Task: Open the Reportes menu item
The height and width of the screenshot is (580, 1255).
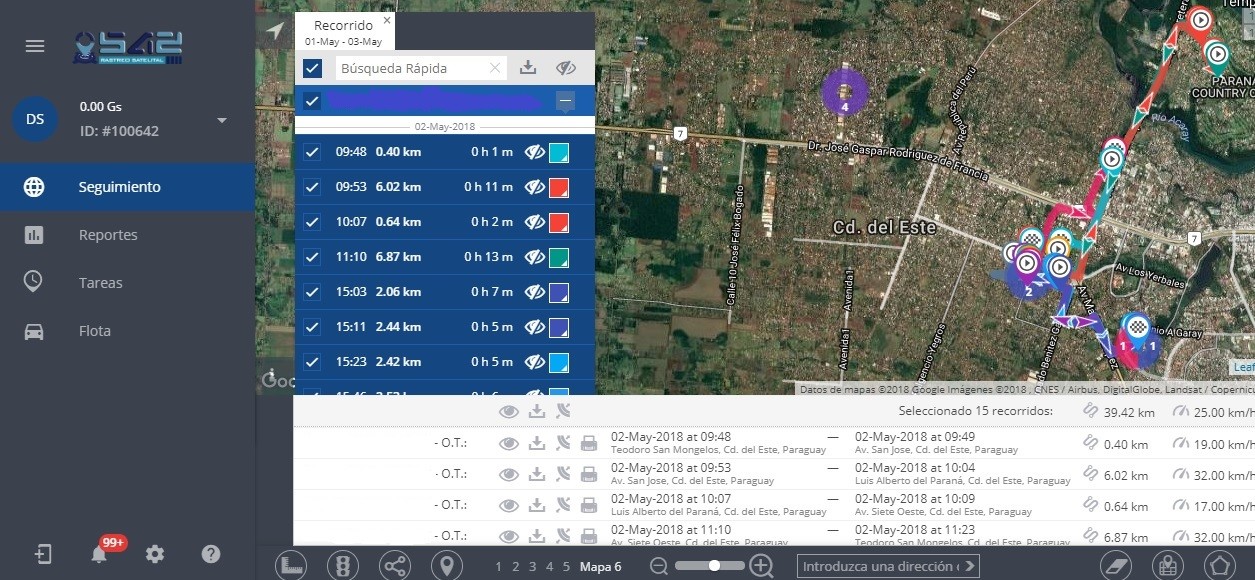Action: coord(108,235)
